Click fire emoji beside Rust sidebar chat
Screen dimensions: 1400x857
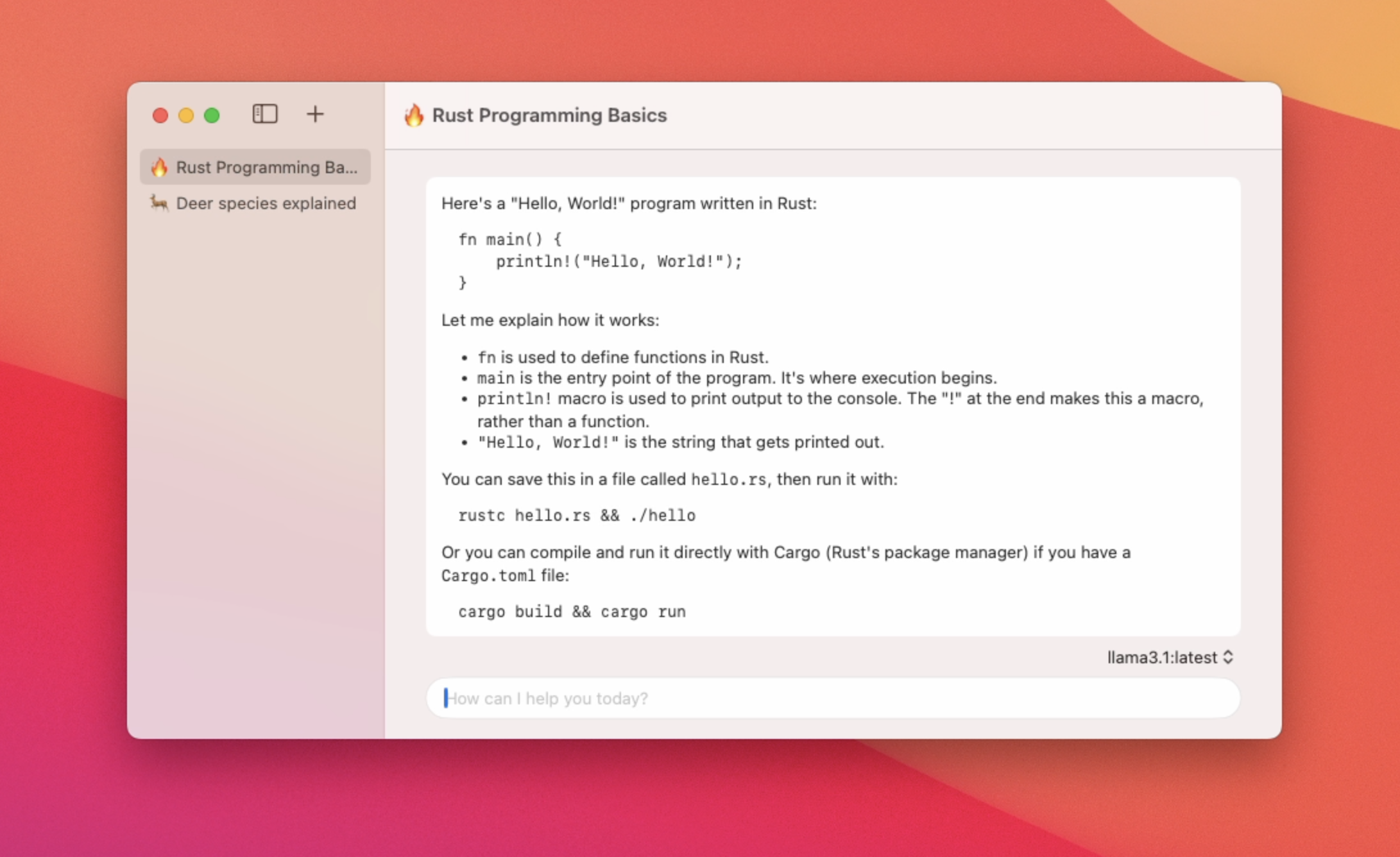(159, 167)
